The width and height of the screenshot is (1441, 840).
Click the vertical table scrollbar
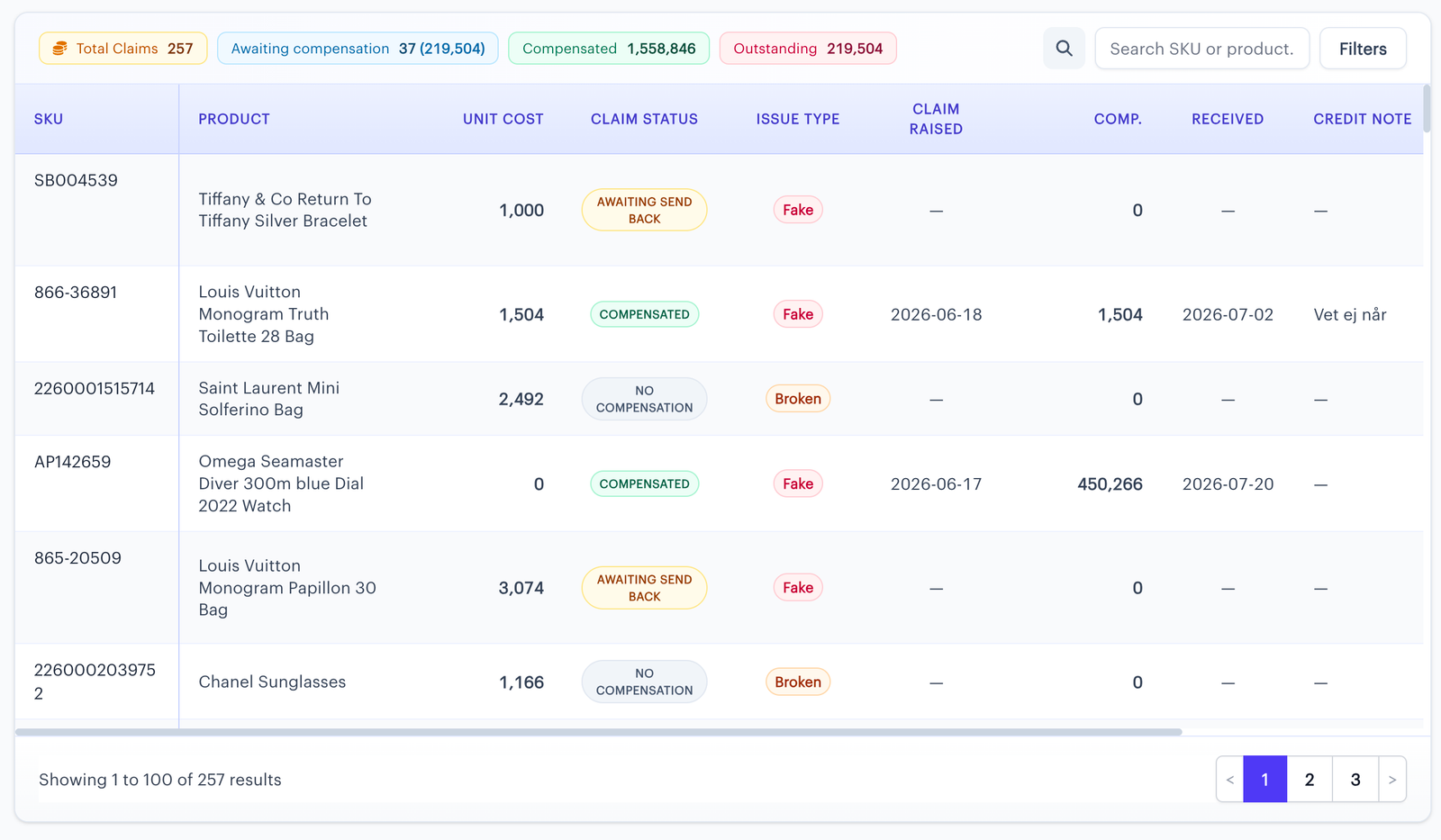pos(1427,109)
